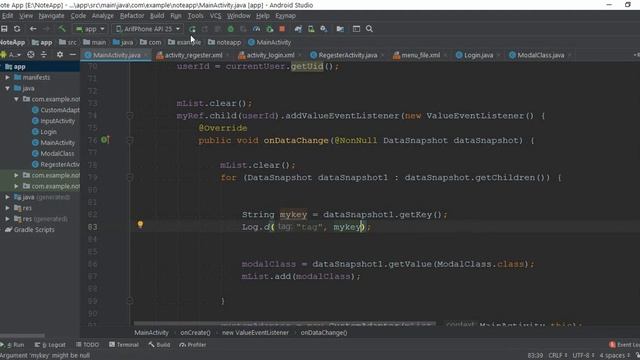Image resolution: width=640 pixels, height=360 pixels.
Task: Open the Navigate menu
Action: [51, 16]
